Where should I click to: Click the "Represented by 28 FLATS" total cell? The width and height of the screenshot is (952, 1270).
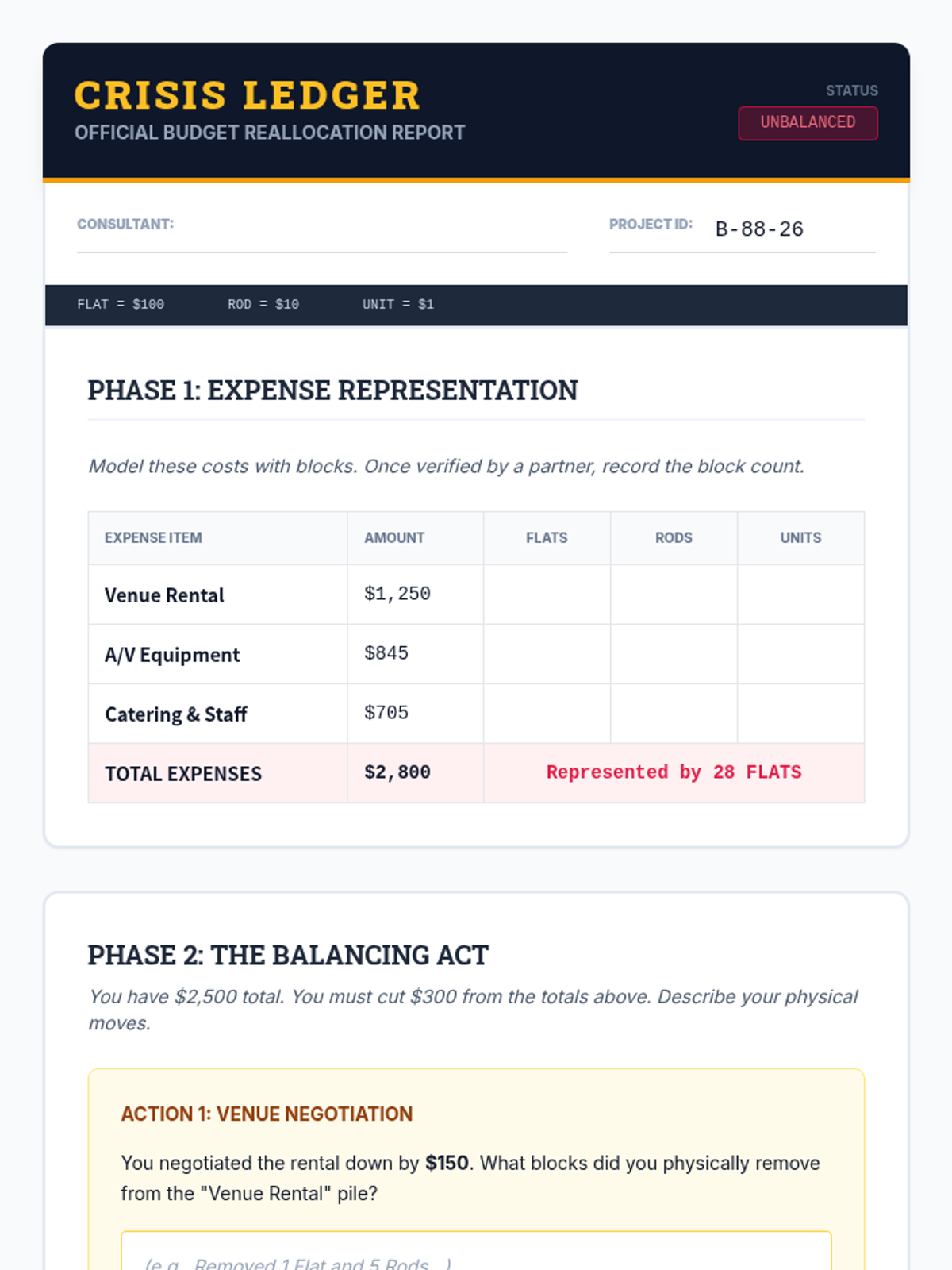pyautogui.click(x=674, y=772)
